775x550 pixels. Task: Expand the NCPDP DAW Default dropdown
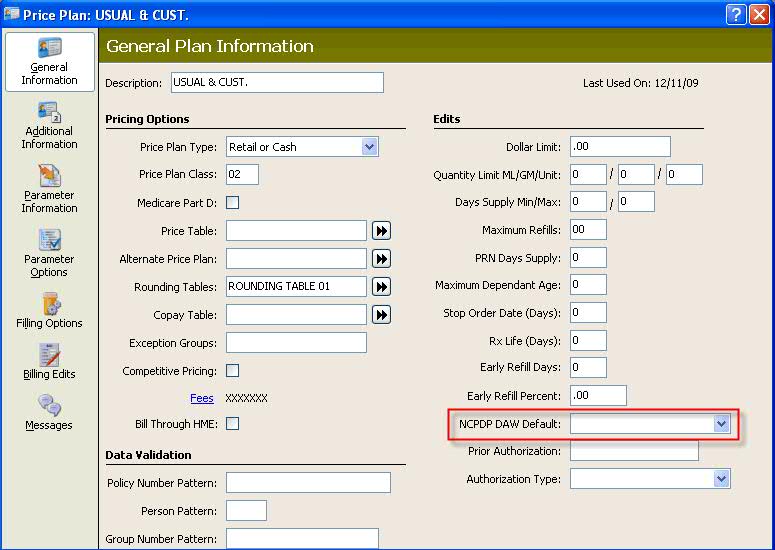[722, 423]
